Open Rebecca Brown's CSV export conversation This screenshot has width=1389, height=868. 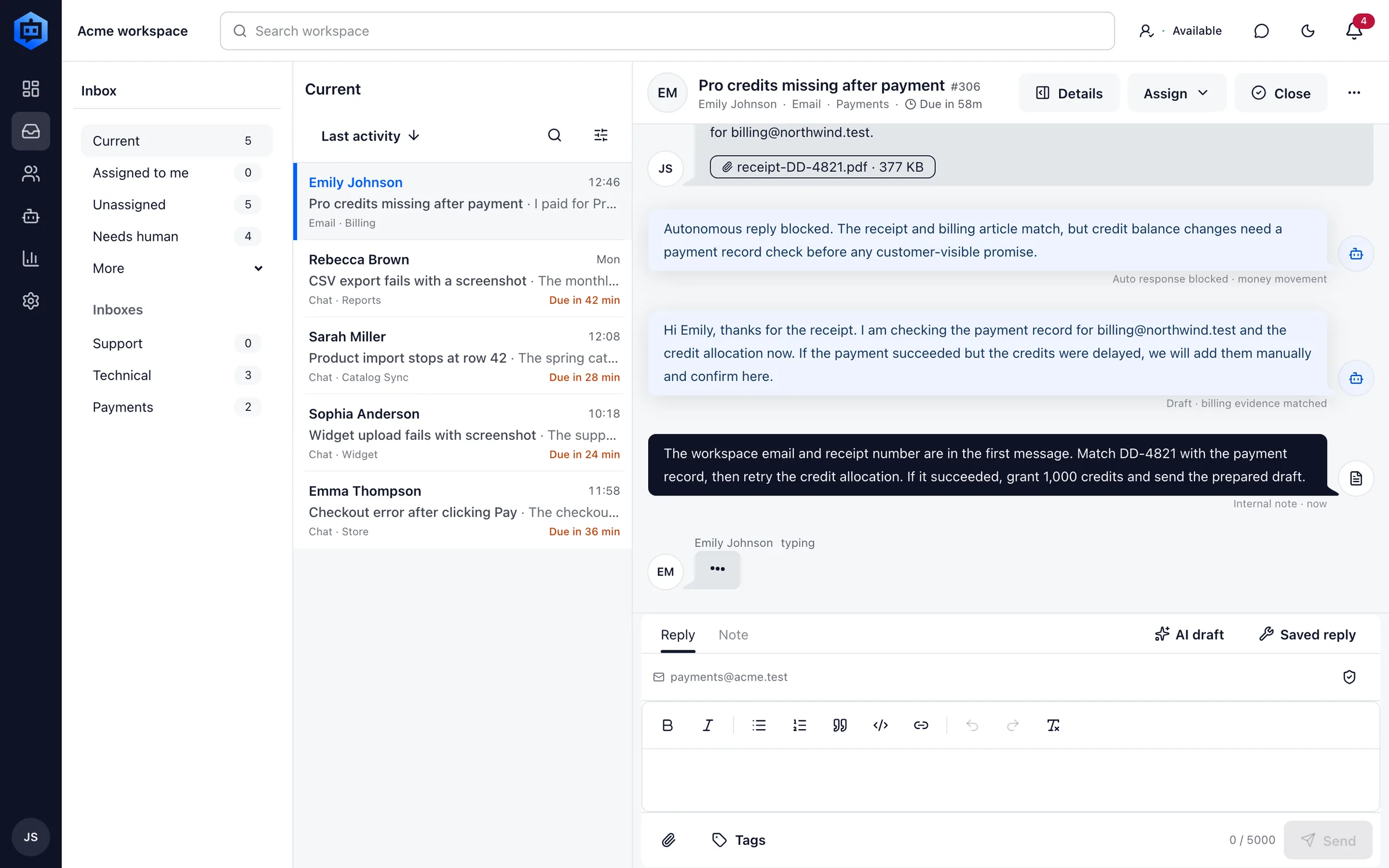(x=463, y=279)
